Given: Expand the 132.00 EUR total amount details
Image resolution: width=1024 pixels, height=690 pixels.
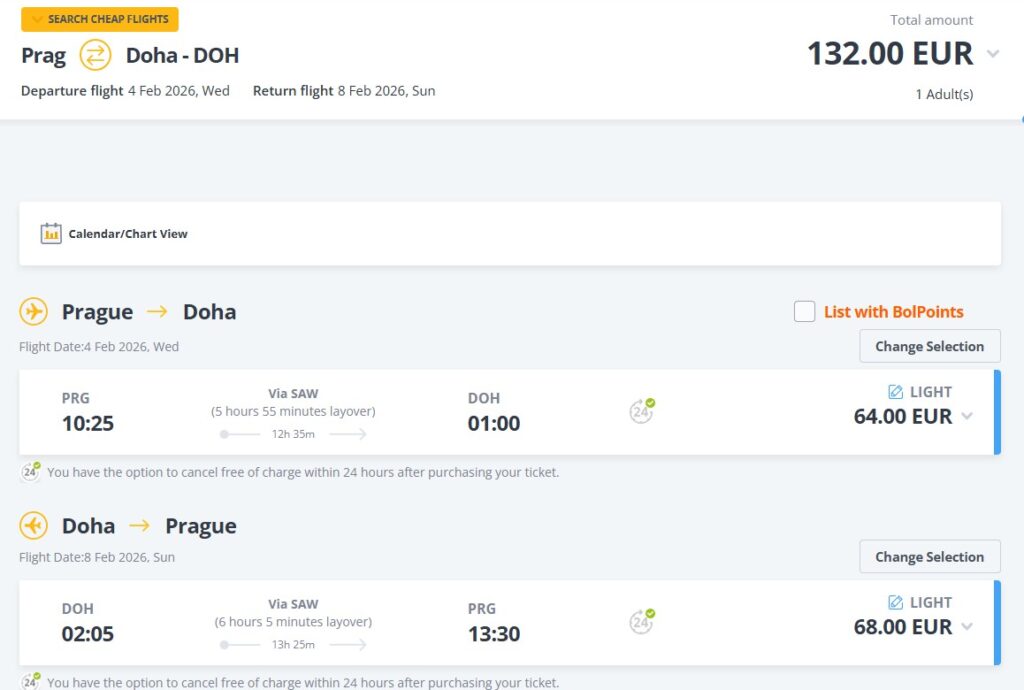Looking at the screenshot, I should pos(992,54).
